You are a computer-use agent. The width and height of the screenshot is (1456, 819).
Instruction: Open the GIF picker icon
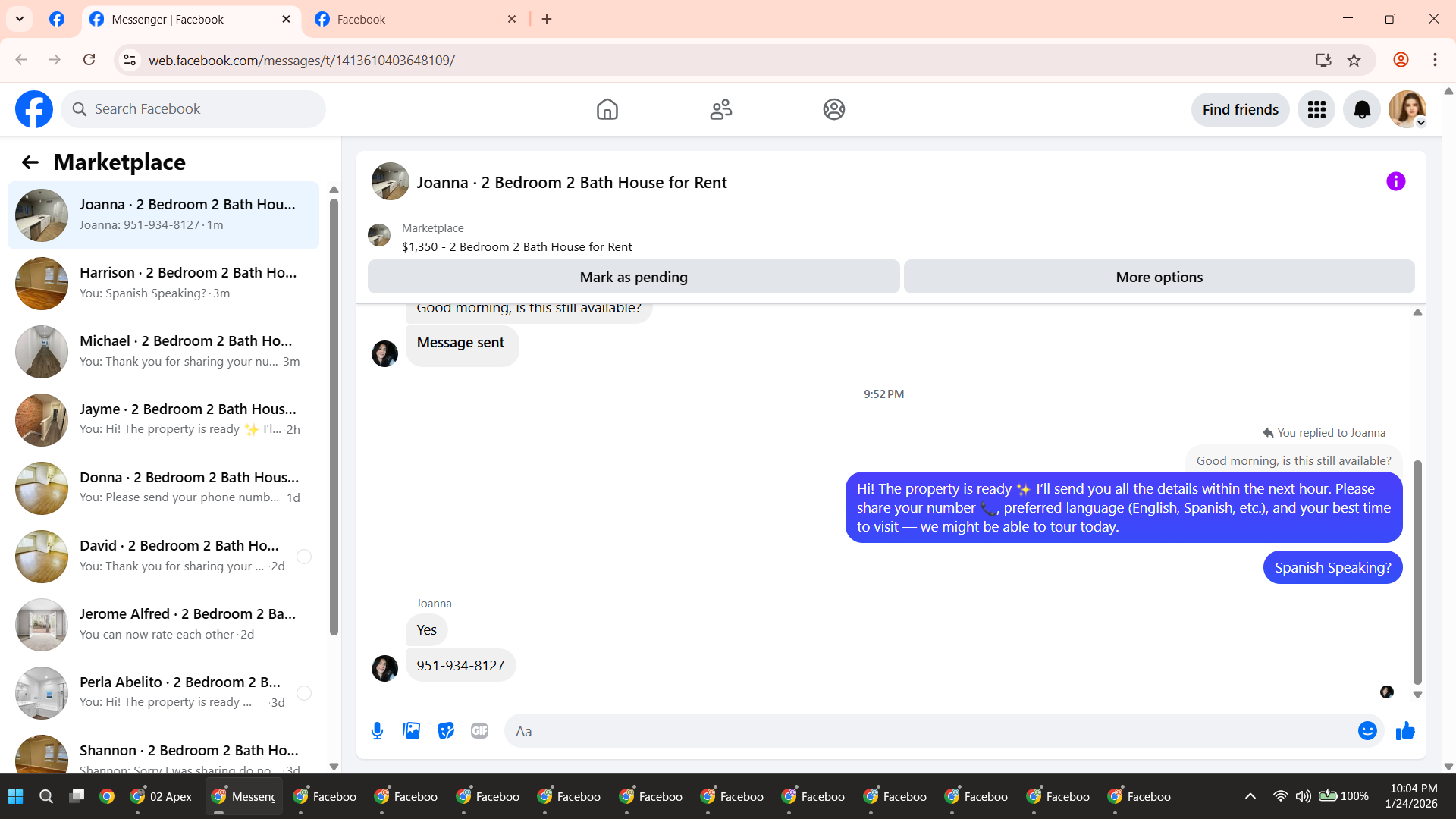[x=479, y=731]
